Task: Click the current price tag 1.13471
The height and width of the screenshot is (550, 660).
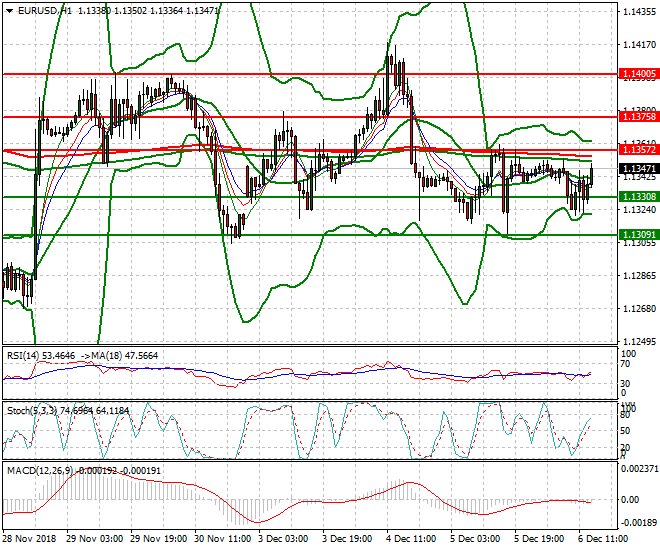Action: pos(638,169)
